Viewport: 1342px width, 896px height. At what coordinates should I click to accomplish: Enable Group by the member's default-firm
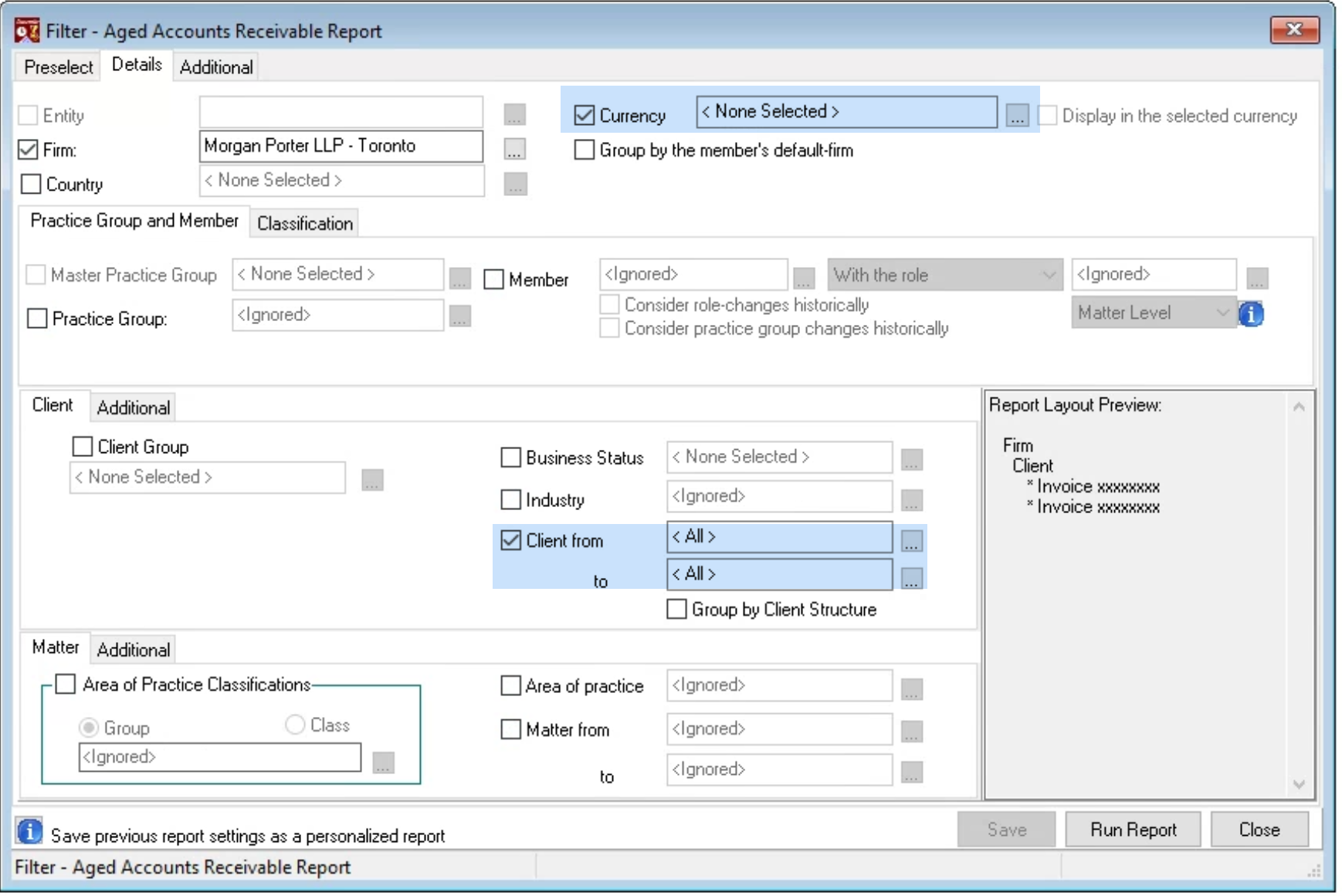pyautogui.click(x=585, y=150)
